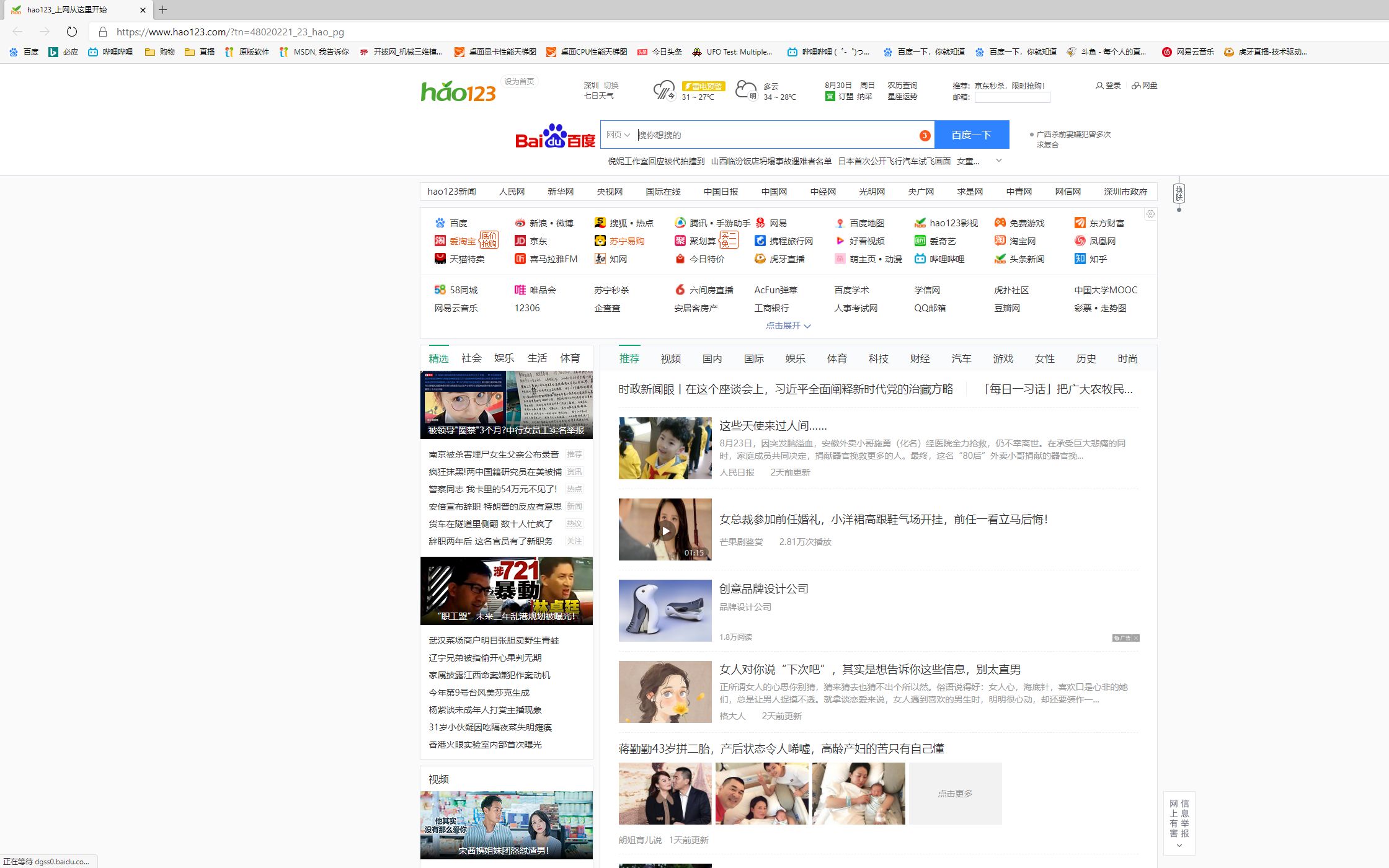Collapse the 网上有害信息举报 side widget
Viewport: 1389px width, 868px height.
coord(1179,846)
